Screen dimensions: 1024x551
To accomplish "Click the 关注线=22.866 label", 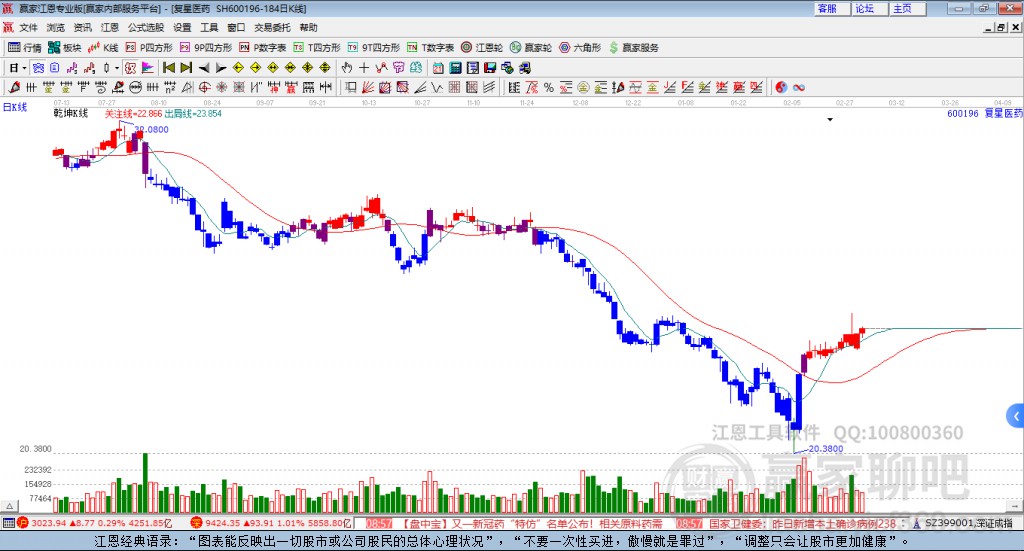I will pyautogui.click(x=133, y=114).
